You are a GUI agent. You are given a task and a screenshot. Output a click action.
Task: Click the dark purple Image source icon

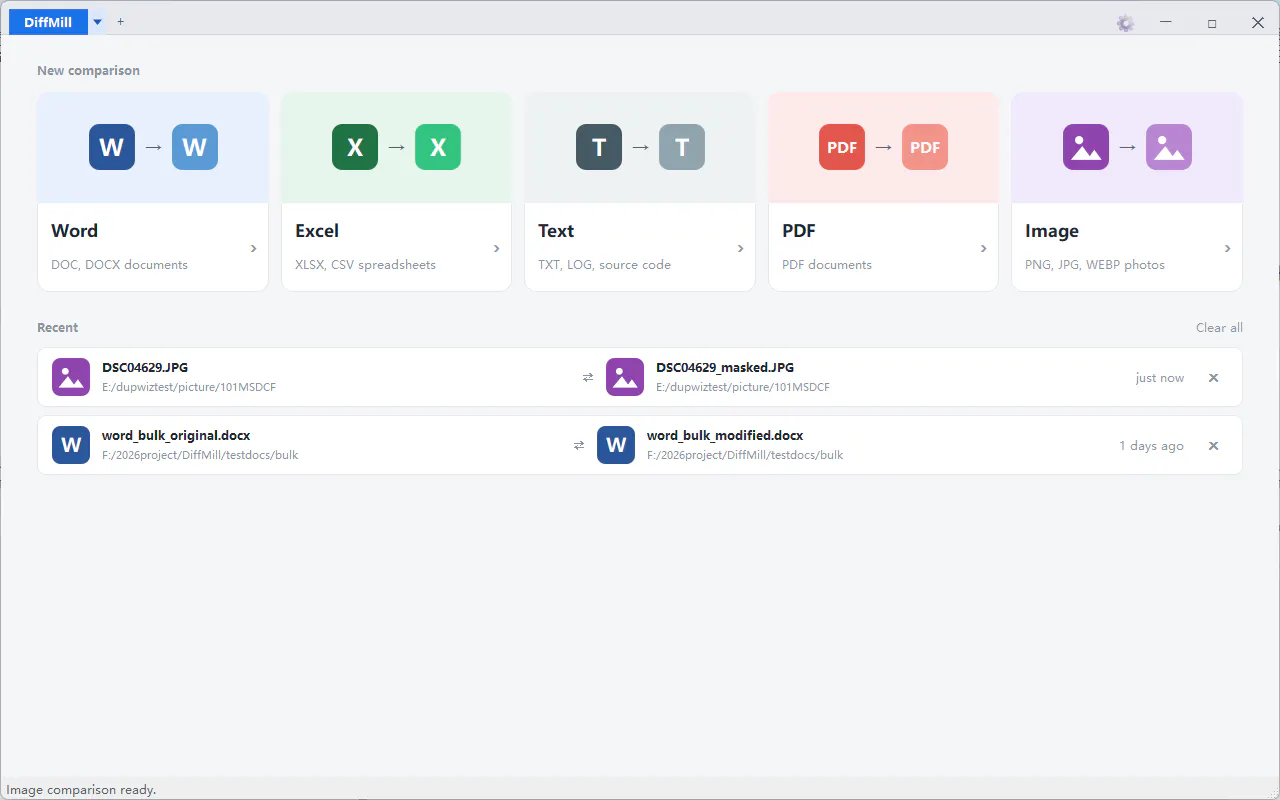[1086, 147]
